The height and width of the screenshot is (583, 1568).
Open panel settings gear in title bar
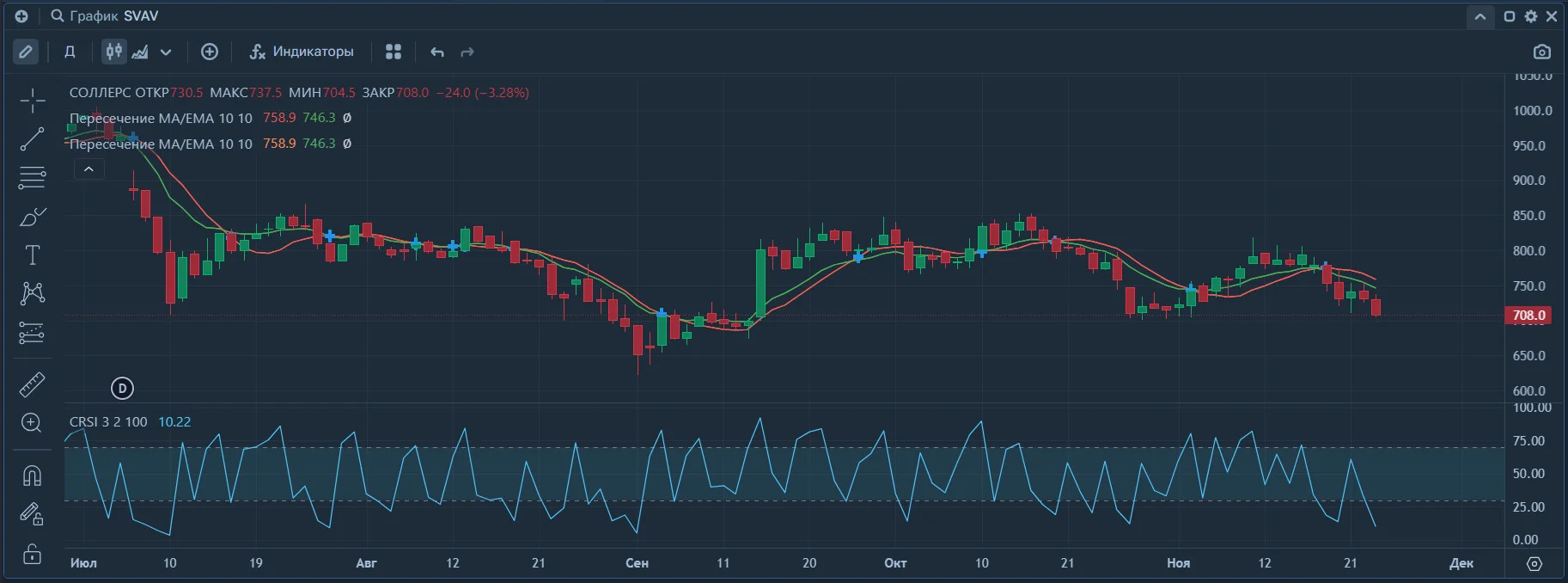[x=1531, y=16]
